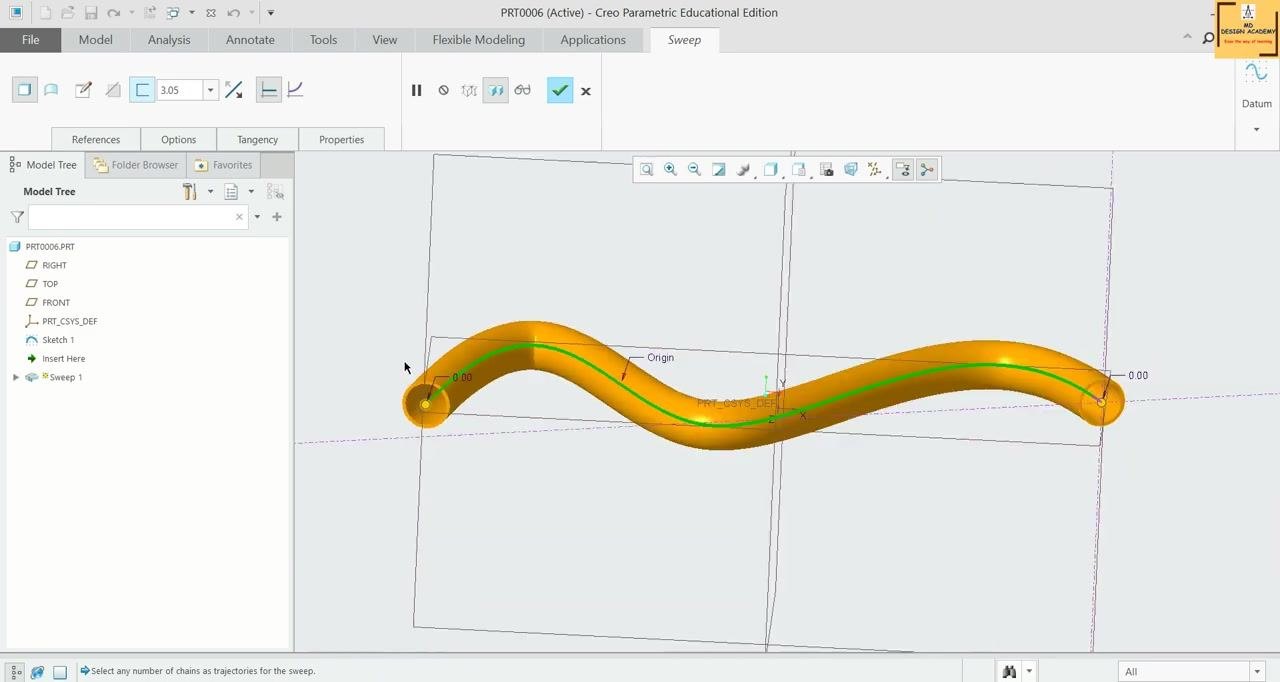Switch to the View ribbon tab
The image size is (1280, 682).
pos(385,40)
